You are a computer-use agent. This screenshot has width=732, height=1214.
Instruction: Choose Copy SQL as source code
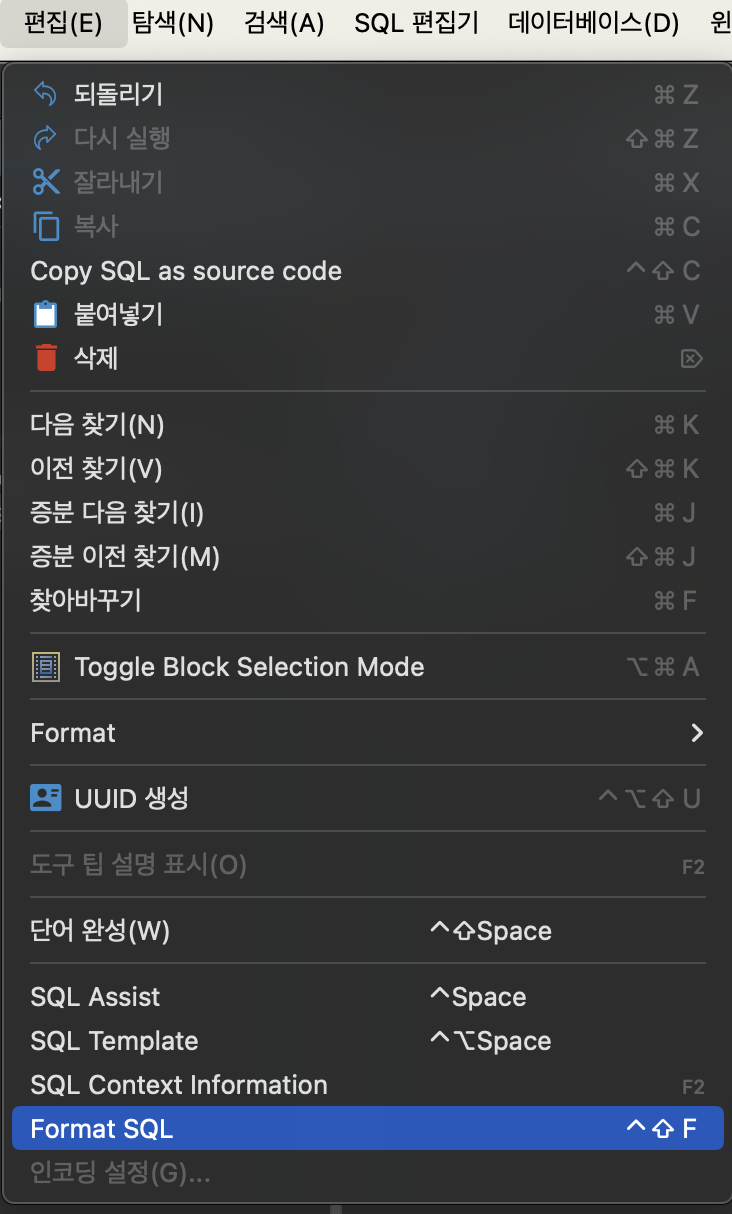pyautogui.click(x=186, y=270)
